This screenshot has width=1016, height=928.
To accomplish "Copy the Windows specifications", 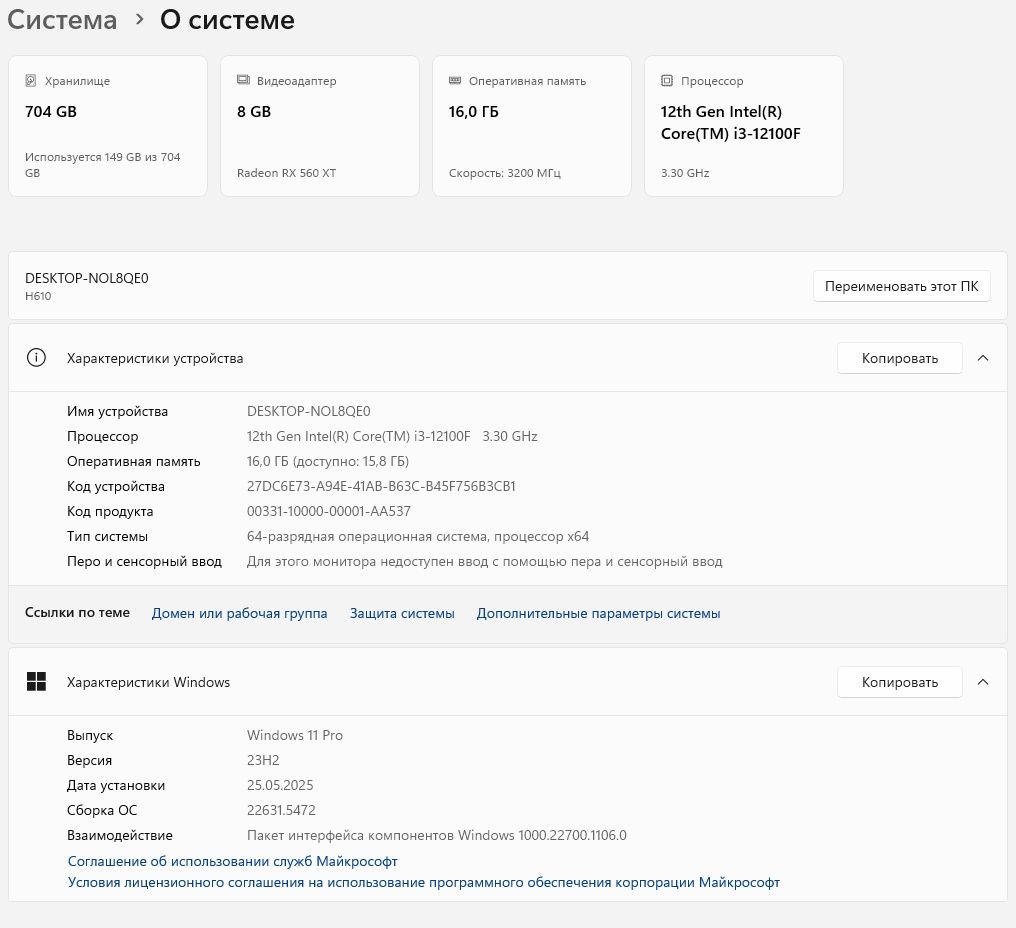I will click(899, 682).
